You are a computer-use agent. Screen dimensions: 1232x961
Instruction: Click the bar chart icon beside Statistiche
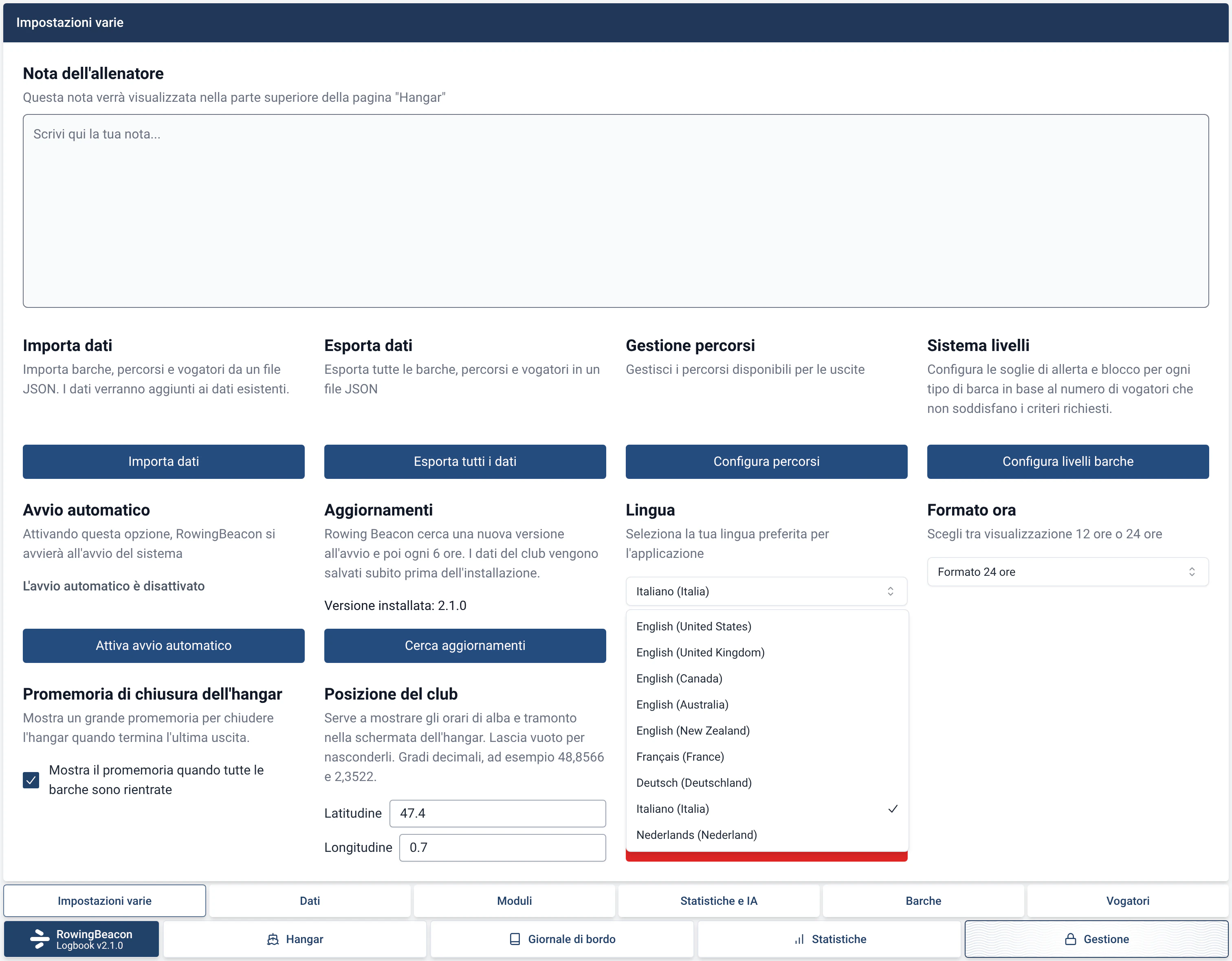pos(799,939)
